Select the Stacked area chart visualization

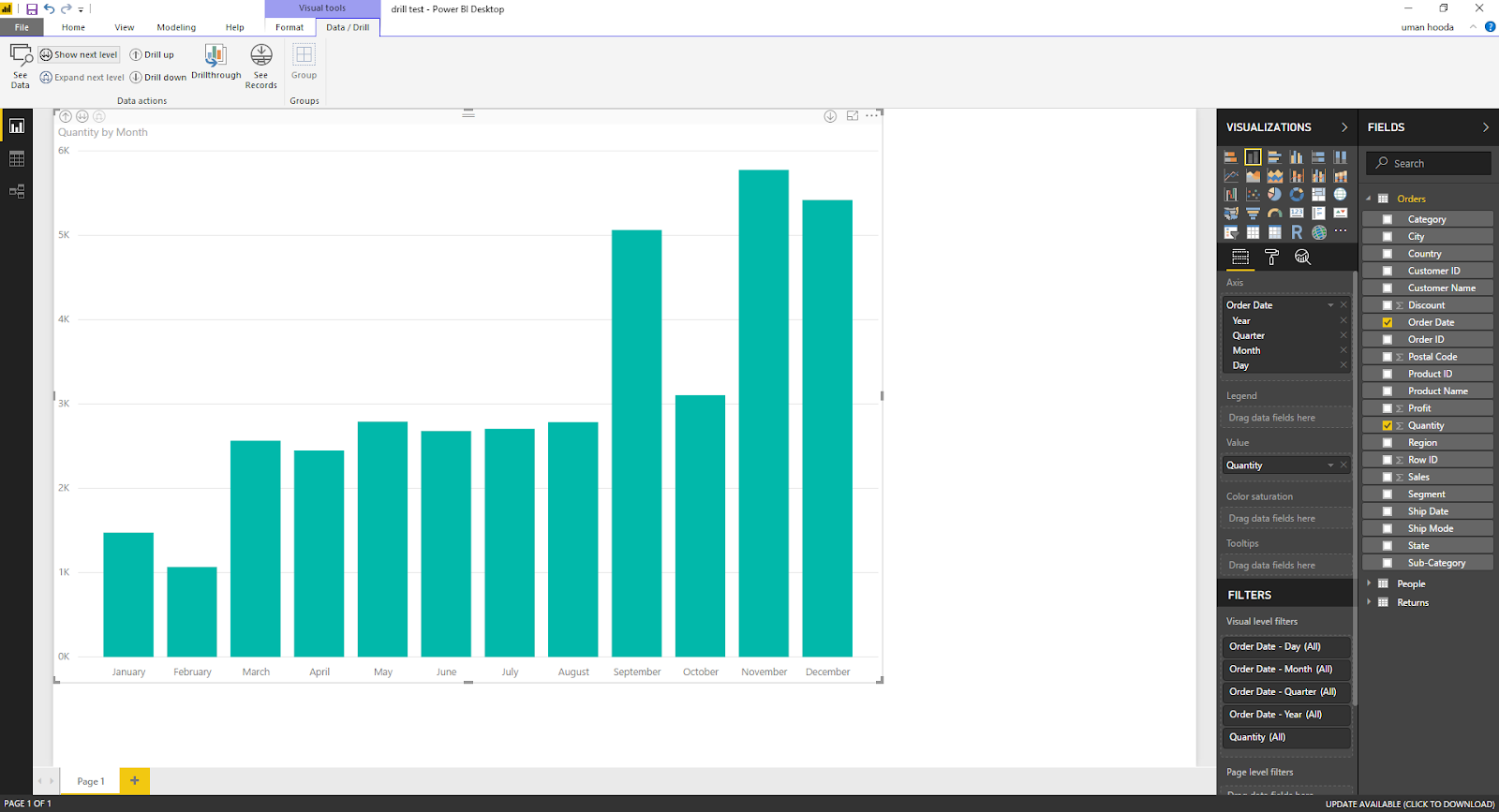pyautogui.click(x=1274, y=176)
